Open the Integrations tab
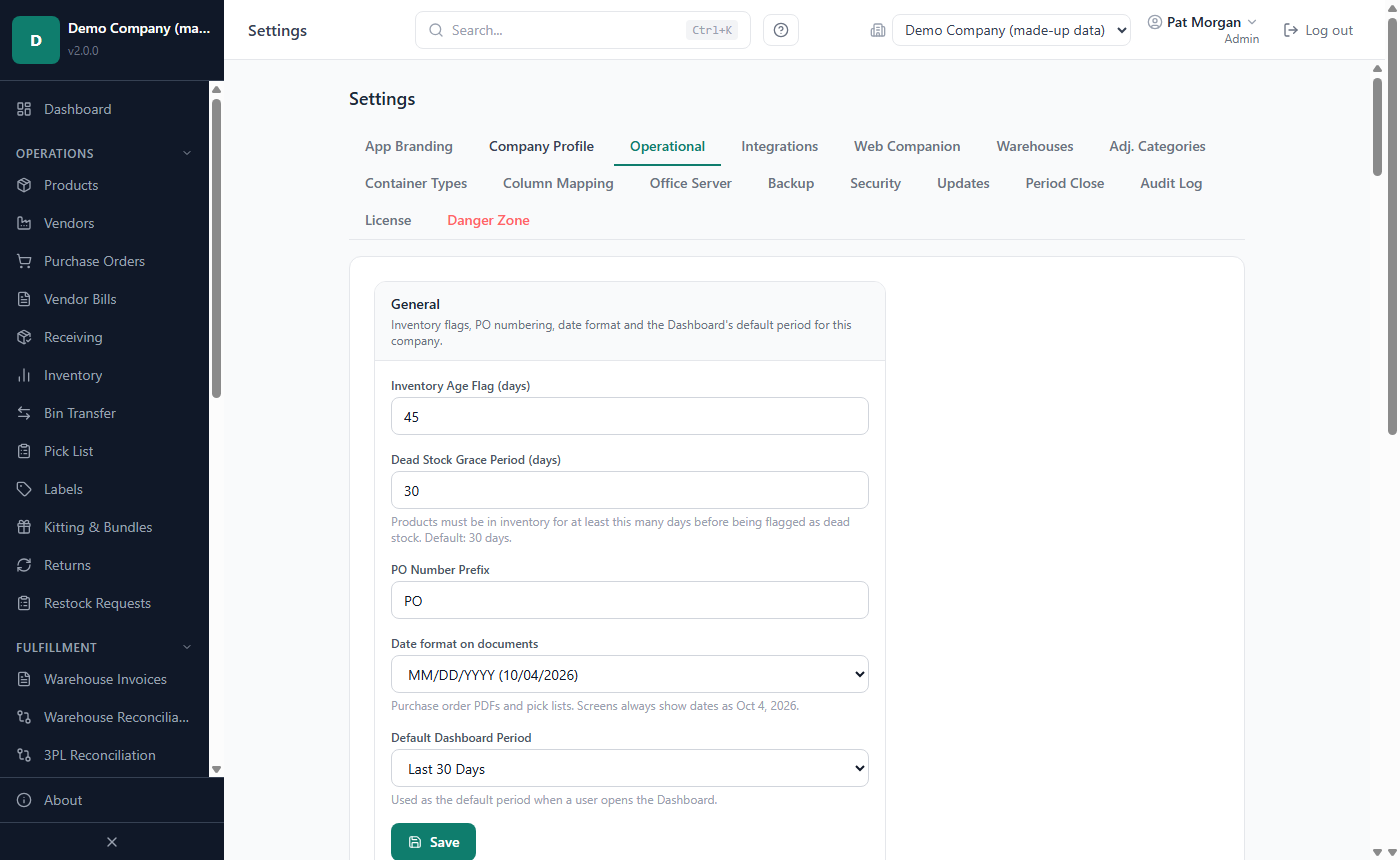 coord(779,146)
